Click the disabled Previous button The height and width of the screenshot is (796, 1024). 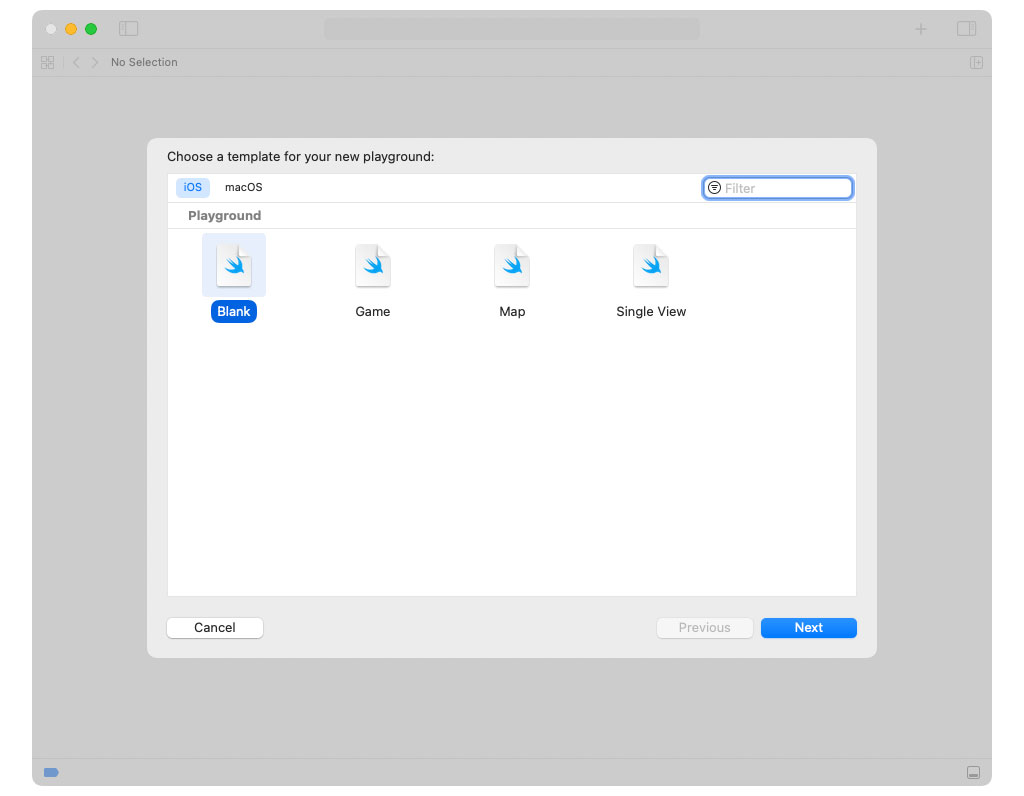click(x=705, y=628)
